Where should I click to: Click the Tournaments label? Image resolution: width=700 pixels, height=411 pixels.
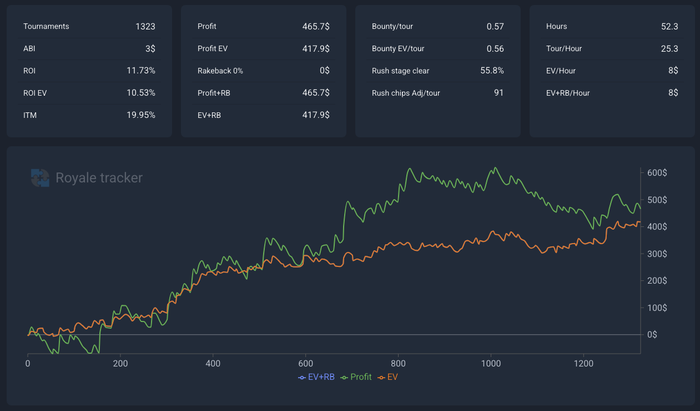click(x=46, y=26)
